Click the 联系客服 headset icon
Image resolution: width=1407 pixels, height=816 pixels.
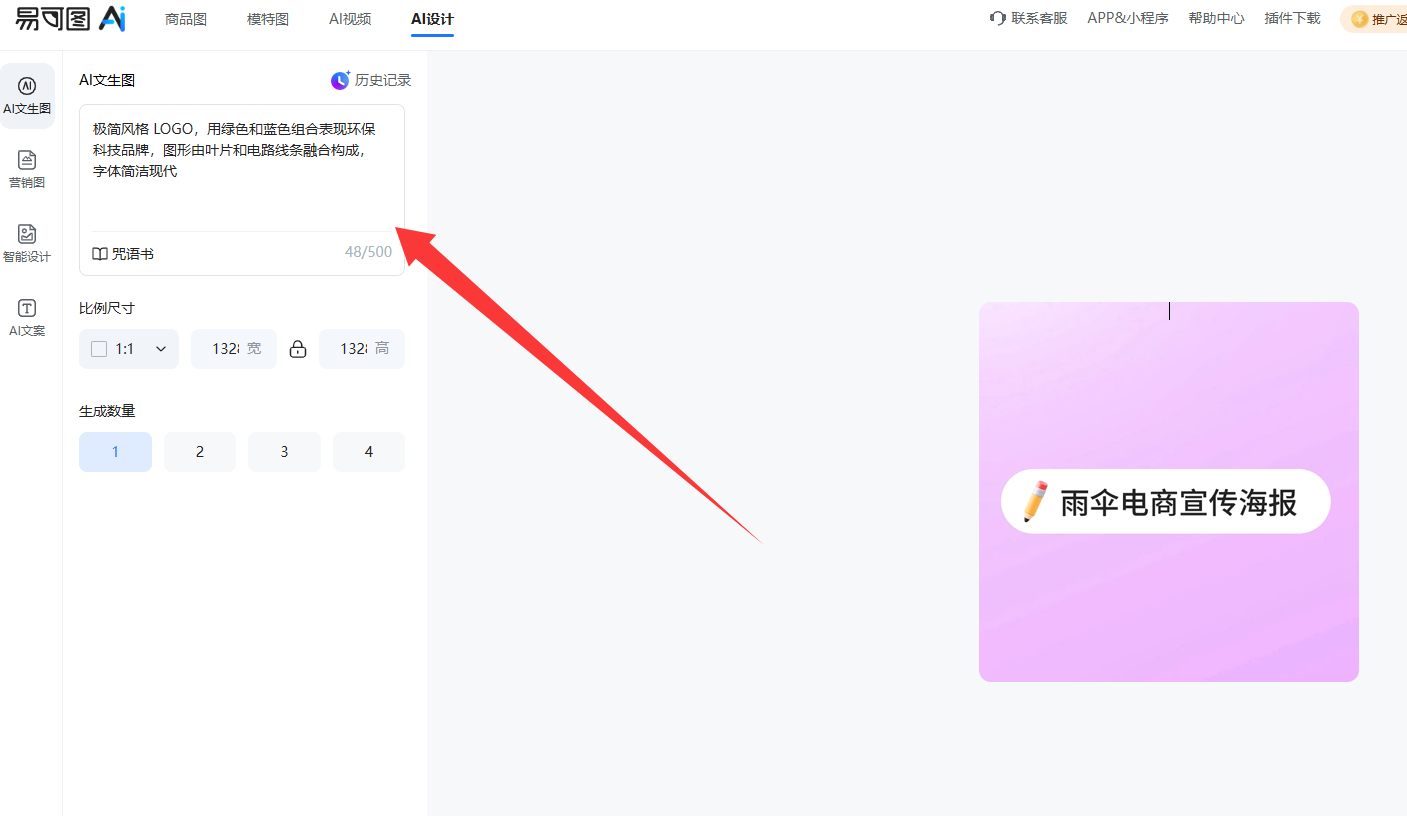(x=997, y=18)
